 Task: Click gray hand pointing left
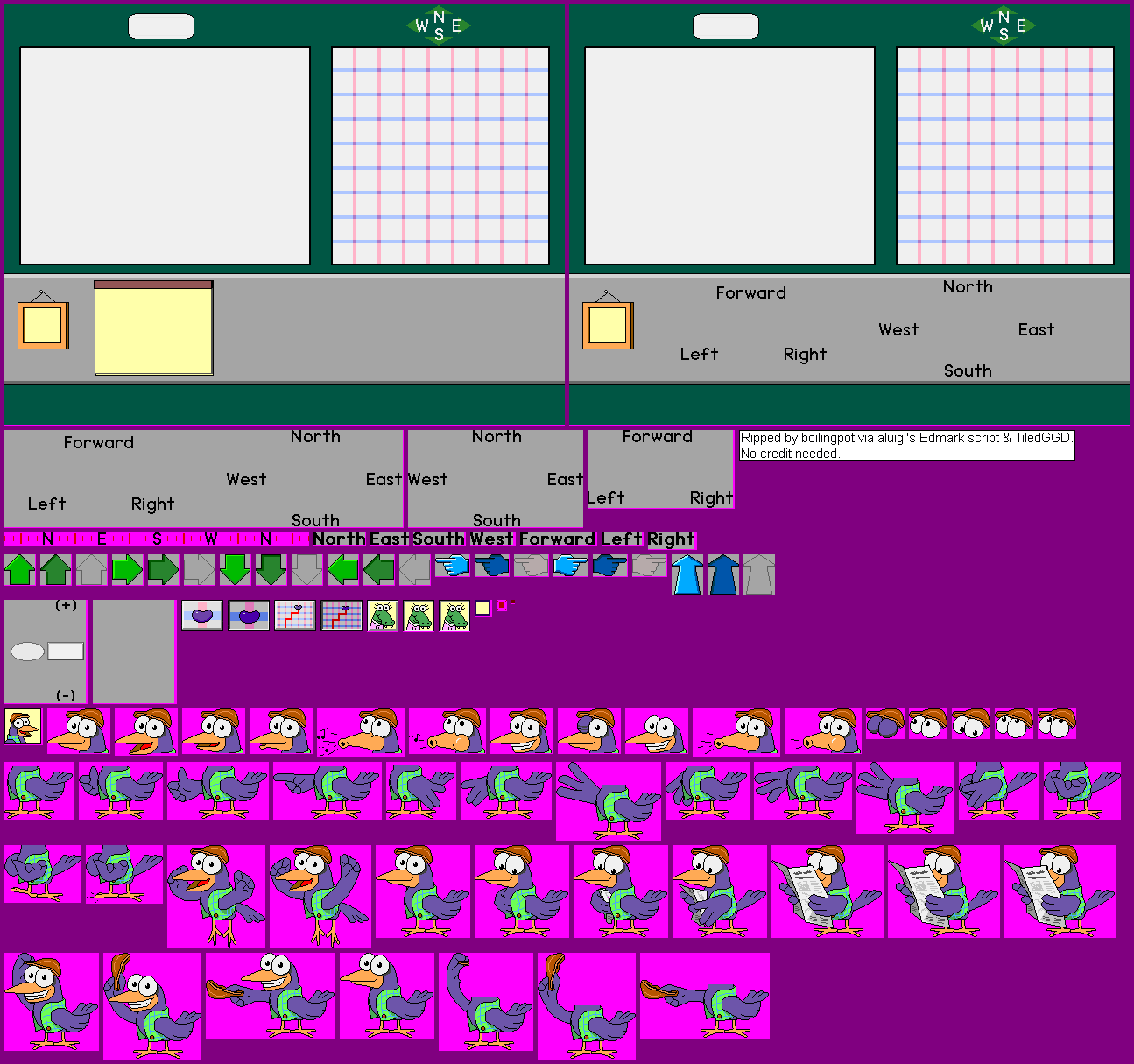pyautogui.click(x=531, y=566)
